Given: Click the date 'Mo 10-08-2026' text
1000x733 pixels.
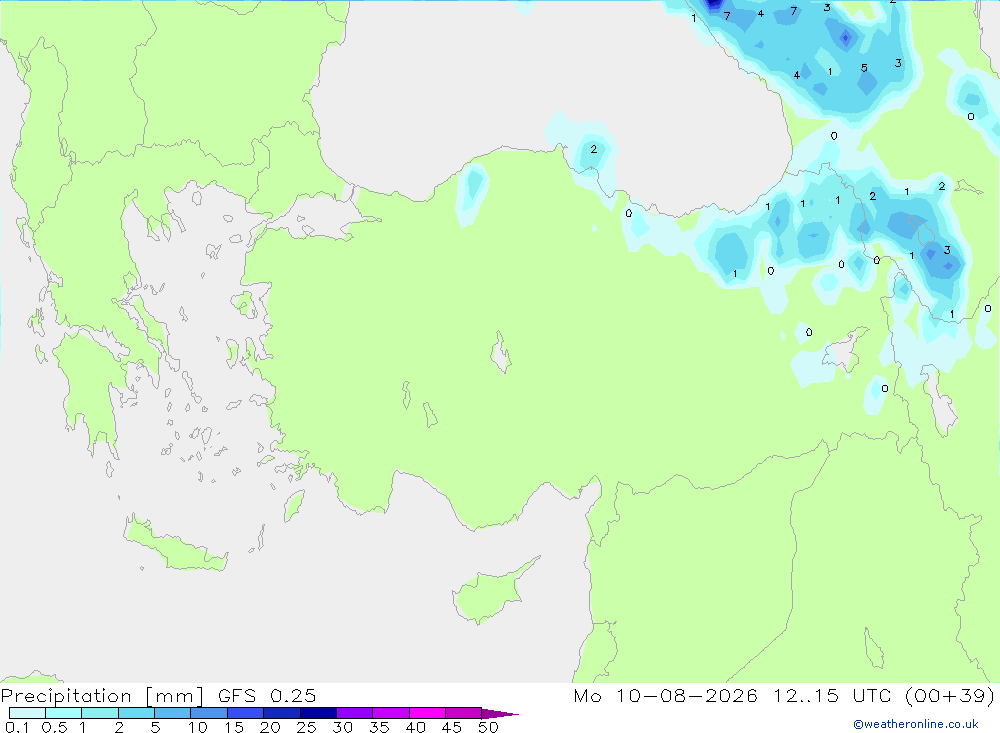Looking at the screenshot, I should [665, 696].
